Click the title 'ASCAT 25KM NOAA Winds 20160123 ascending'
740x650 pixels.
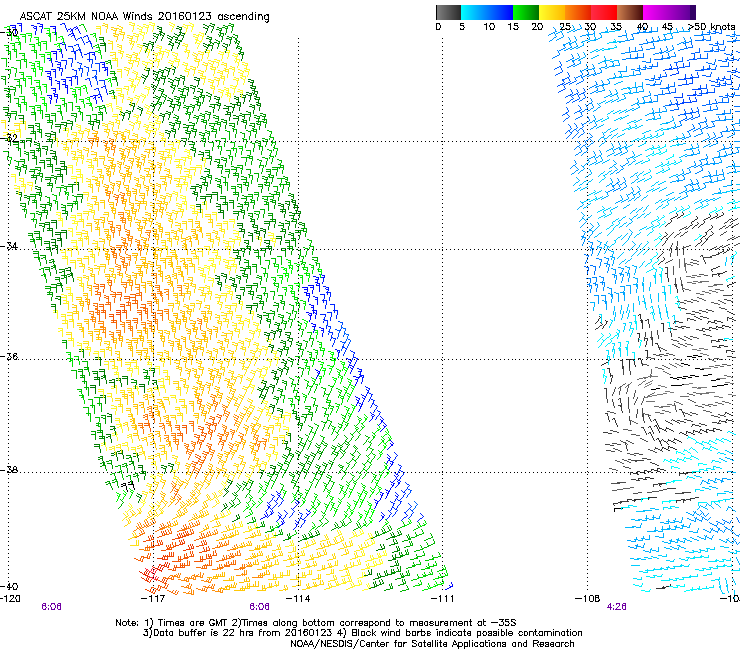[144, 17]
